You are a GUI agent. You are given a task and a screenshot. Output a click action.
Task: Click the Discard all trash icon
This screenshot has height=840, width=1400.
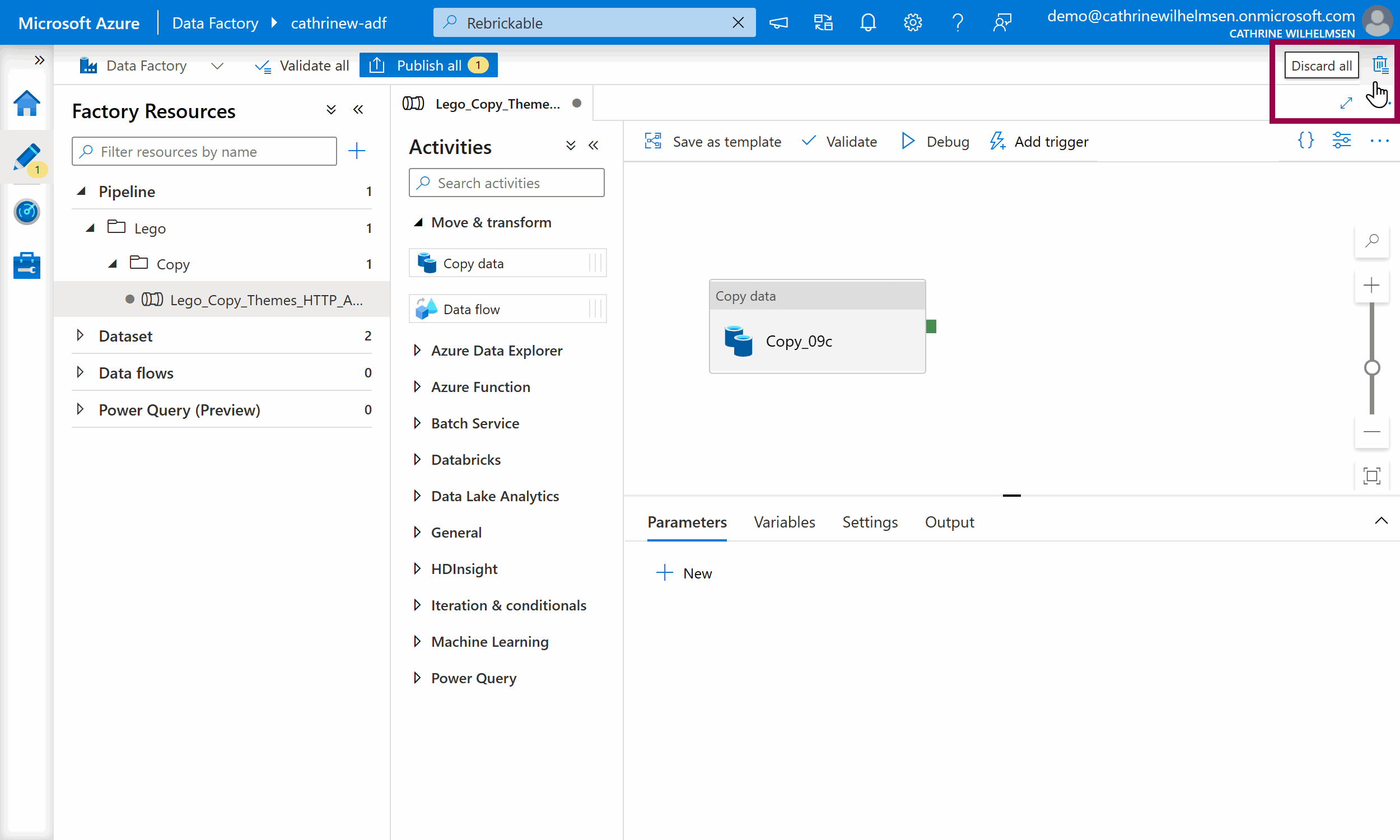(x=1380, y=65)
